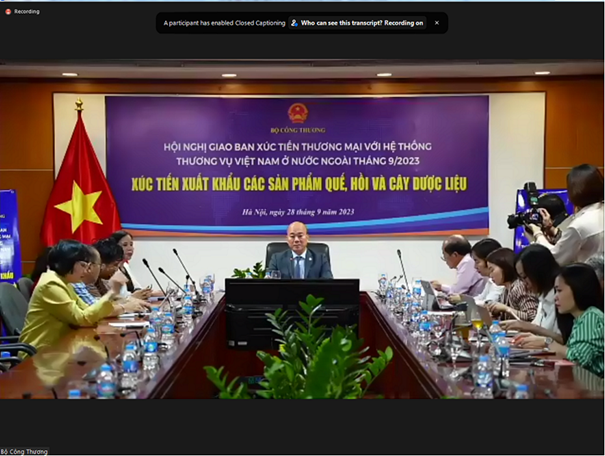The height and width of the screenshot is (456, 605).
Task: Click the black monitor in front of speaker
Action: (292, 313)
